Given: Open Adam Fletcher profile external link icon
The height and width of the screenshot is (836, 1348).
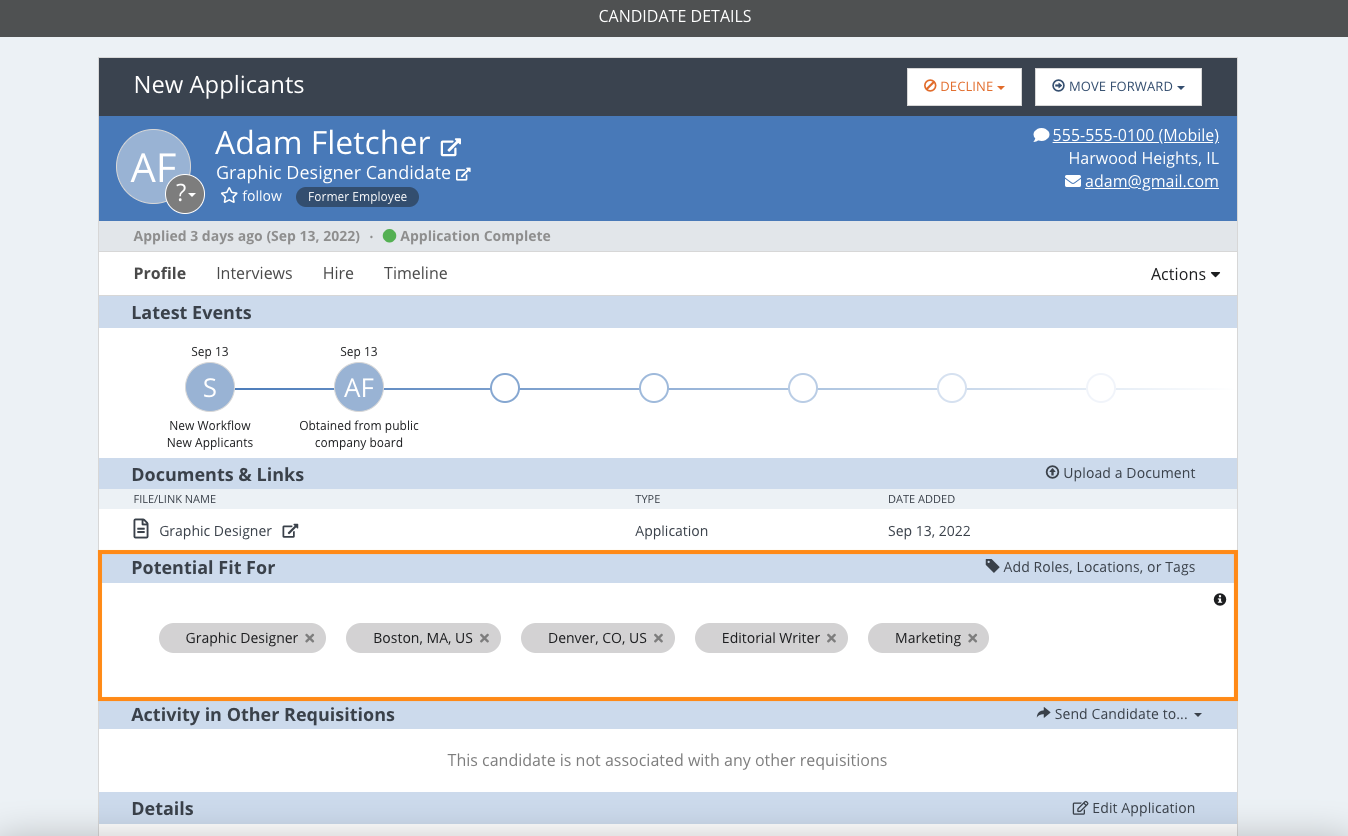Looking at the screenshot, I should point(451,147).
